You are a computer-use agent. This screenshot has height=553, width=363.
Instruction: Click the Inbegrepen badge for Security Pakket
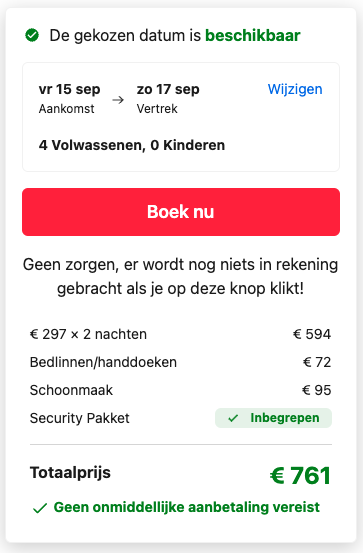(x=273, y=418)
